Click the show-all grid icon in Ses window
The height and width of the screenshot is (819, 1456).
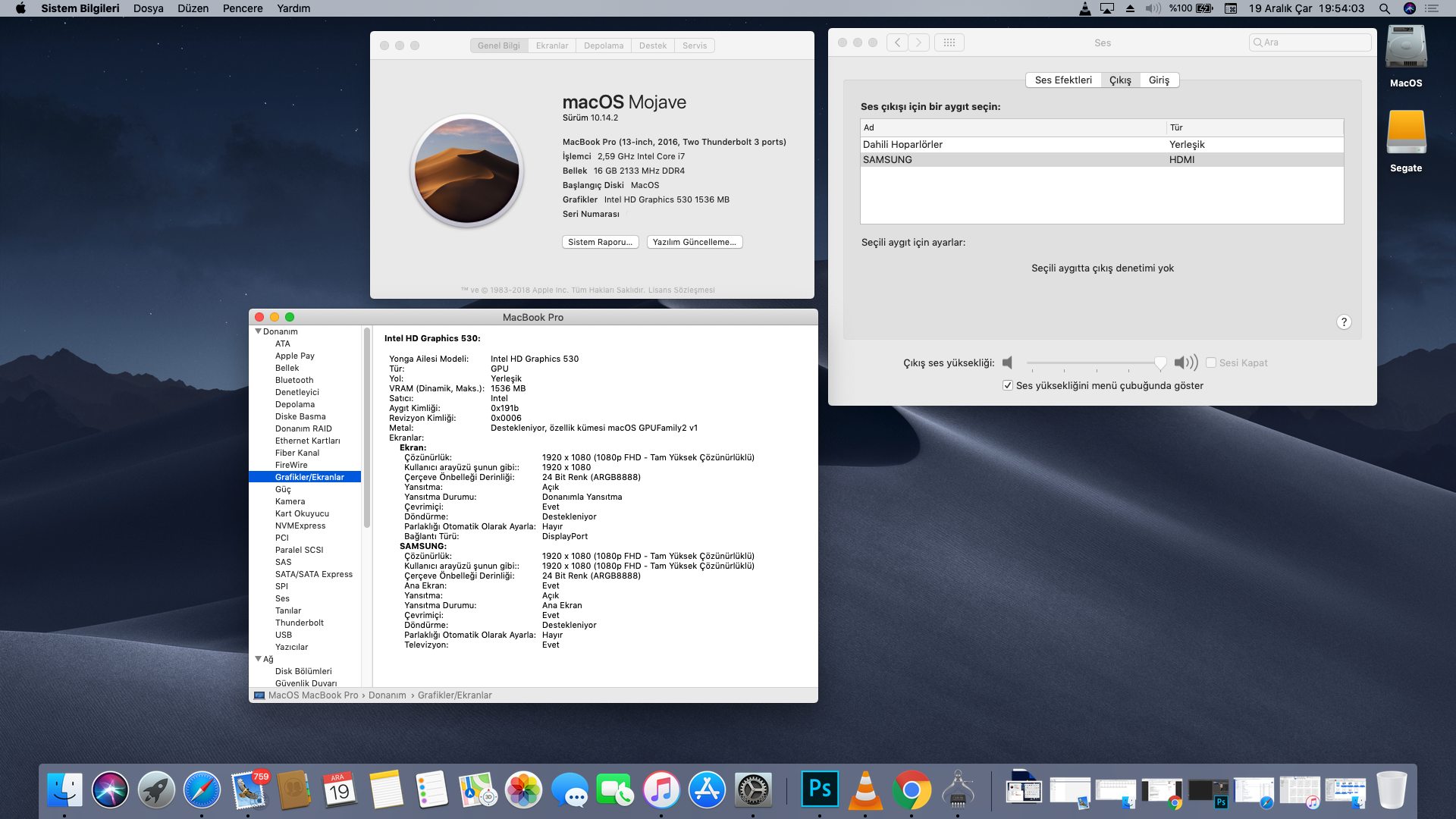point(949,42)
